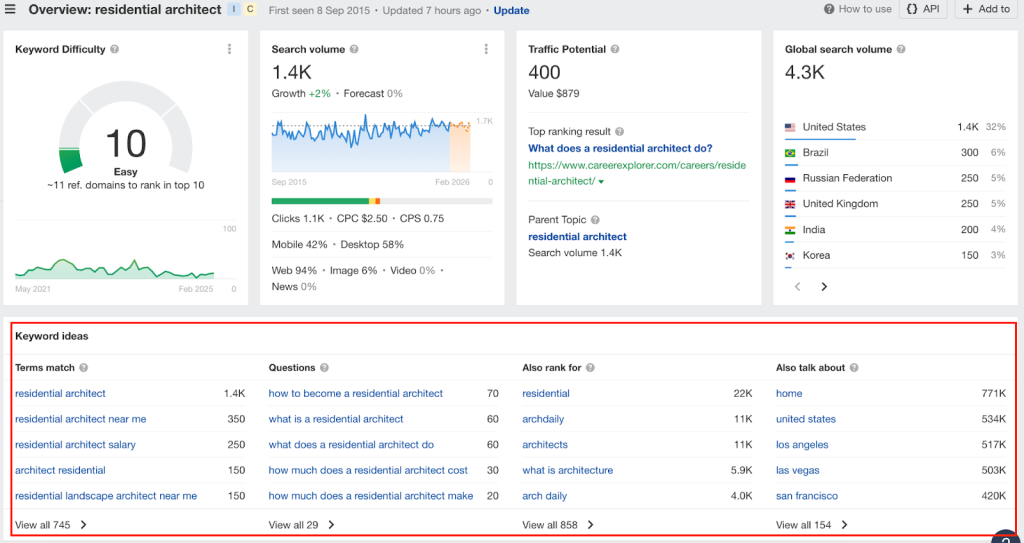
Task: Click the Update link in header
Action: click(x=511, y=10)
